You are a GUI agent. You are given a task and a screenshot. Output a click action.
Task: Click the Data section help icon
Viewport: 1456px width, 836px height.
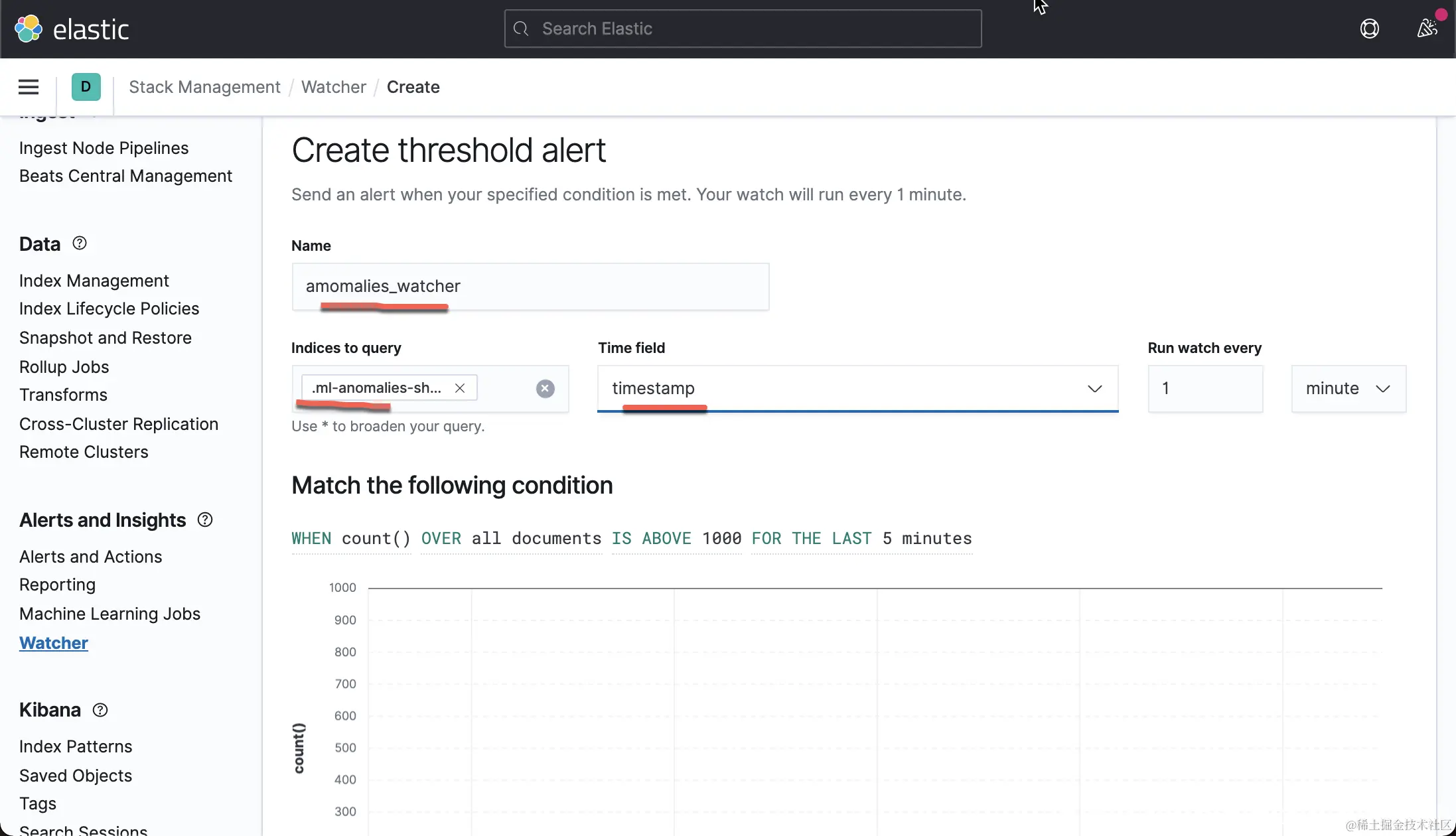click(80, 244)
